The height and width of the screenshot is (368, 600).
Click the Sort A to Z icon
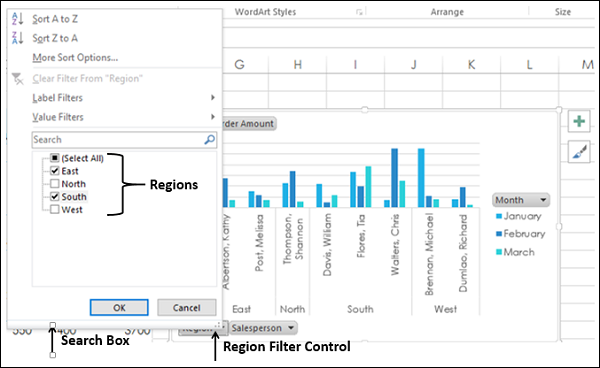pyautogui.click(x=18, y=18)
